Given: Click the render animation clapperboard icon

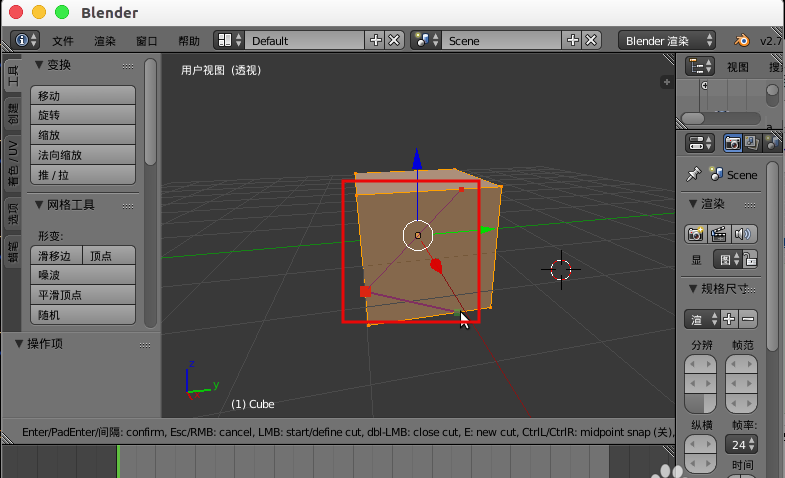Looking at the screenshot, I should click(x=718, y=234).
